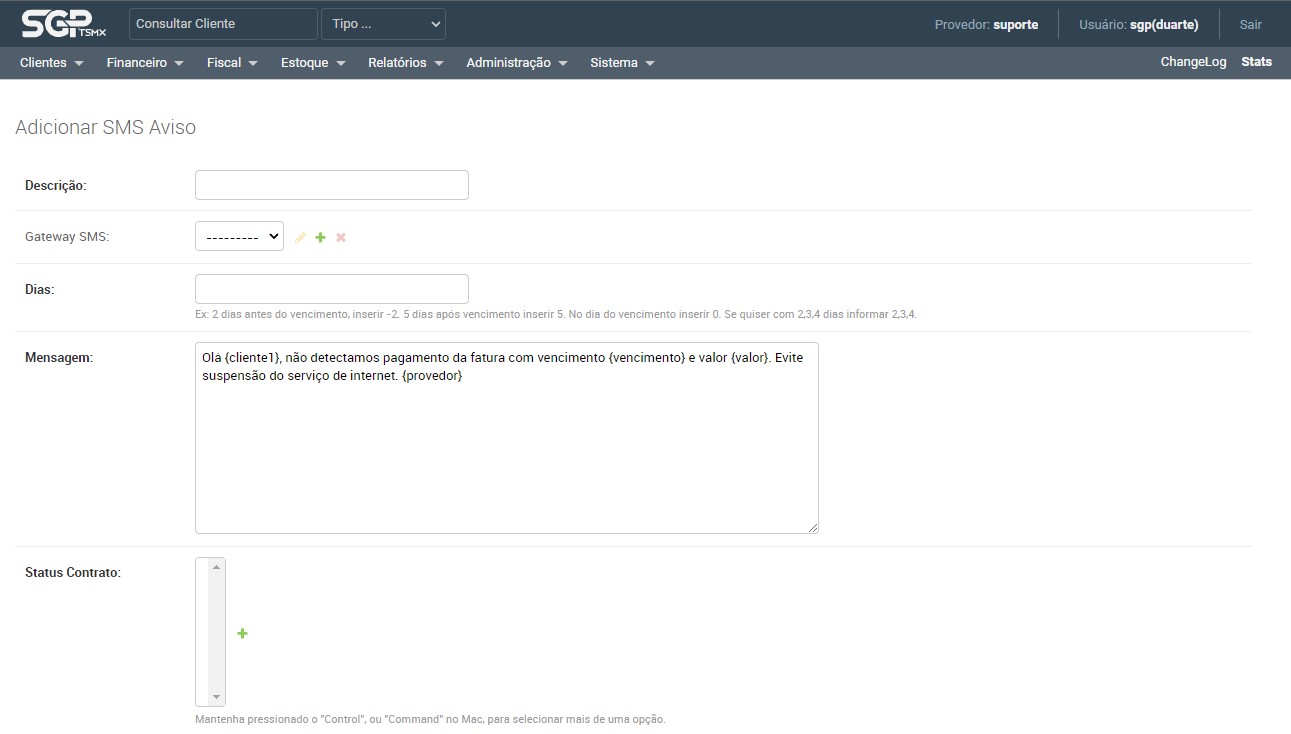This screenshot has width=1291, height=734.
Task: Expand the Clientes menu
Action: coord(51,63)
